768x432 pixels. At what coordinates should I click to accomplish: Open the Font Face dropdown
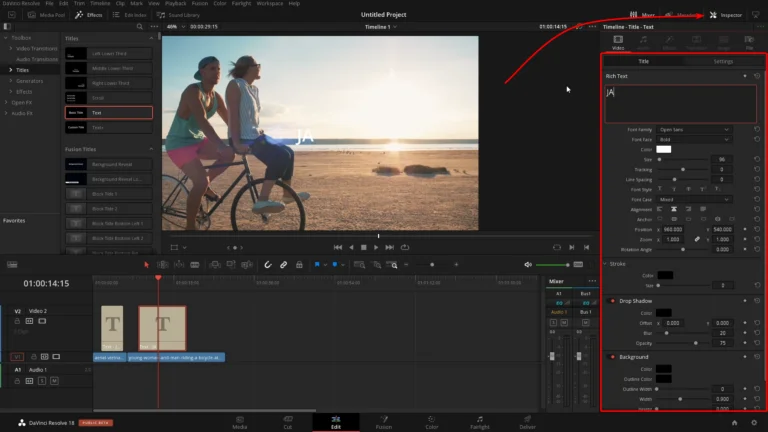pyautogui.click(x=694, y=140)
